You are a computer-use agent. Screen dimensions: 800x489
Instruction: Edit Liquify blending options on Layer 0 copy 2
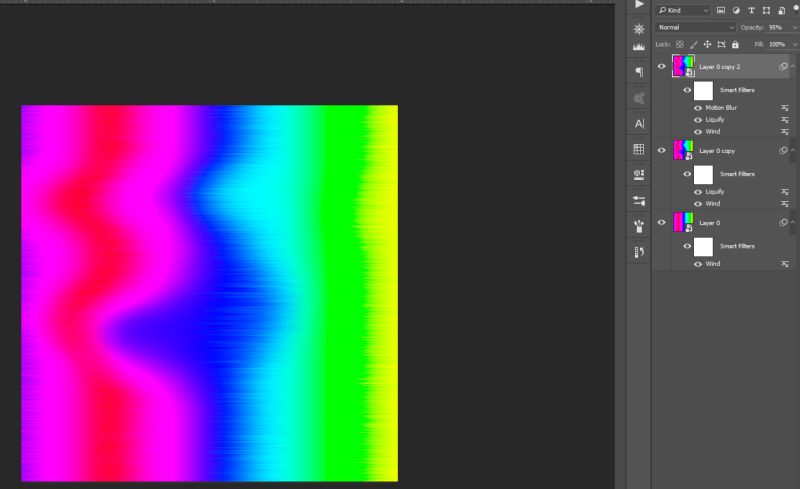785,119
